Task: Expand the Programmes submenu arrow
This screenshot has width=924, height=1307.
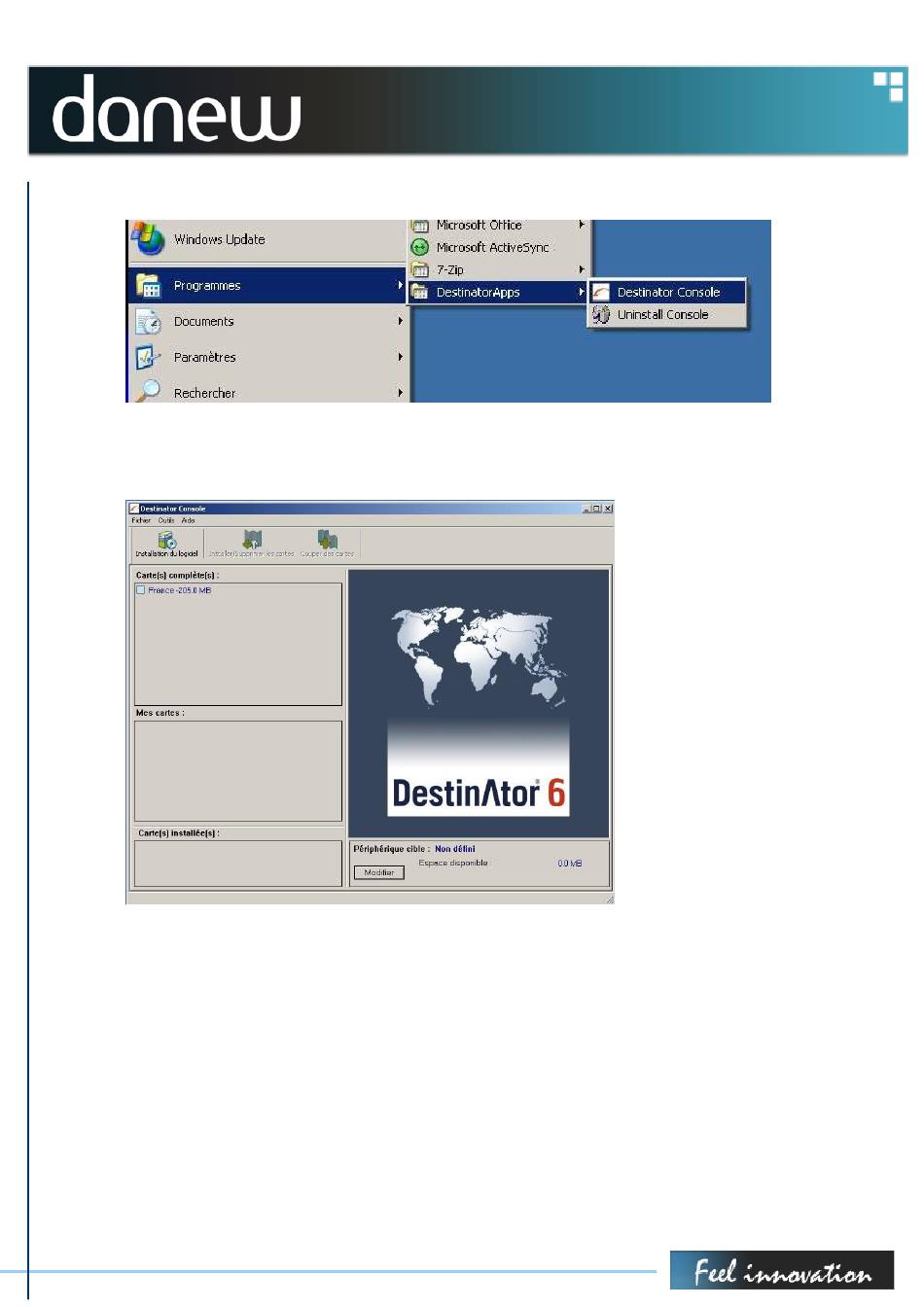Action: [400, 285]
